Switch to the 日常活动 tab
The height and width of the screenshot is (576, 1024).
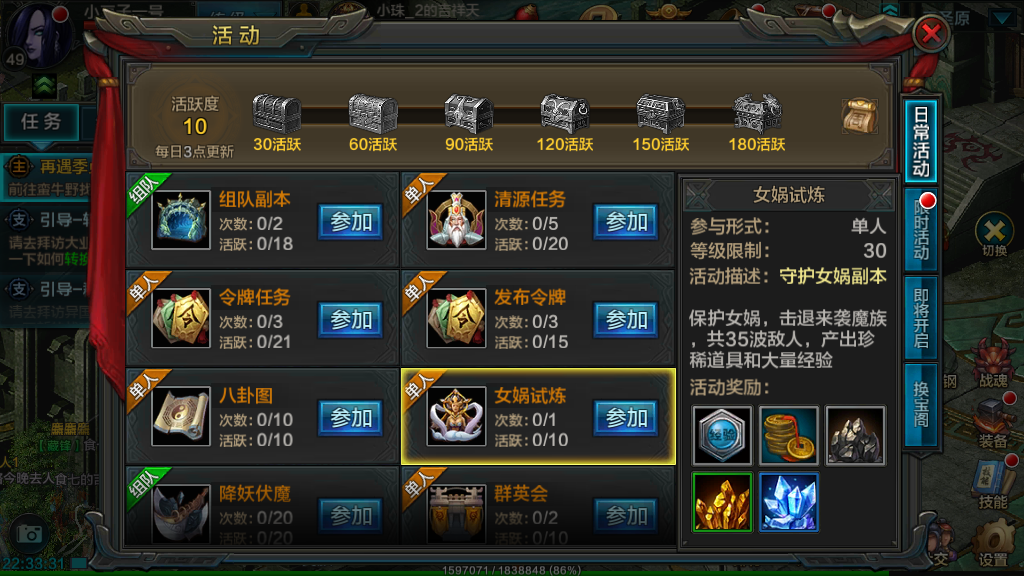point(921,141)
